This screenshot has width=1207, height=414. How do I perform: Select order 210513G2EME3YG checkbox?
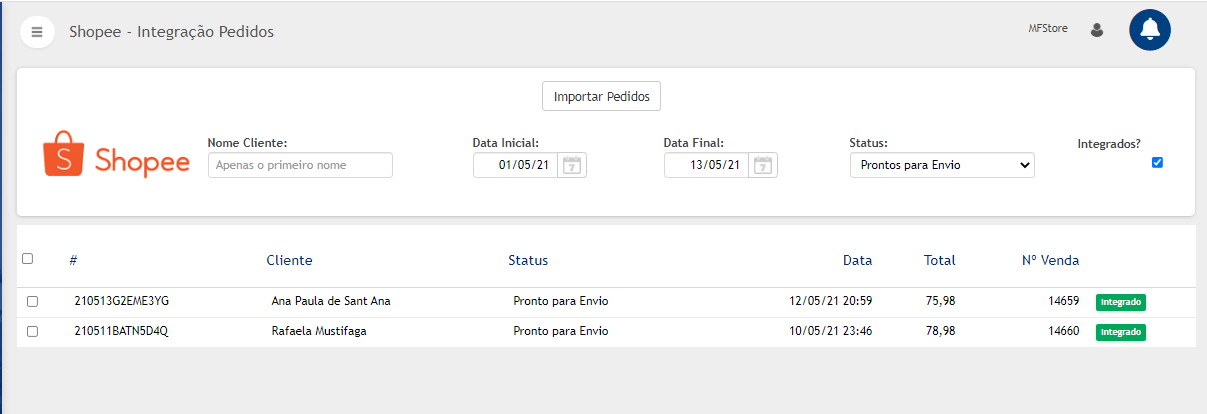pos(32,301)
